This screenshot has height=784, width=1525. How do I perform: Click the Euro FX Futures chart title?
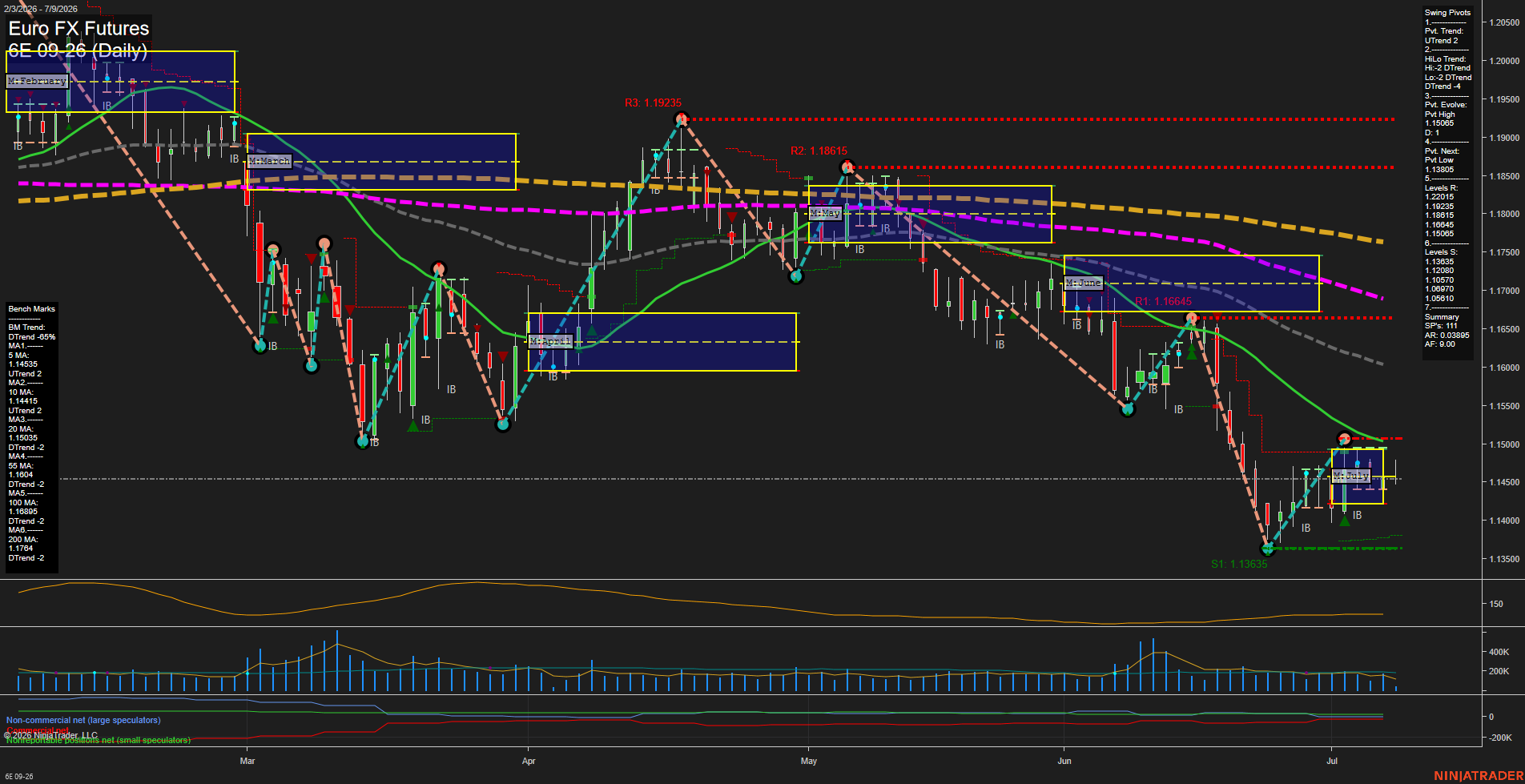point(78,28)
